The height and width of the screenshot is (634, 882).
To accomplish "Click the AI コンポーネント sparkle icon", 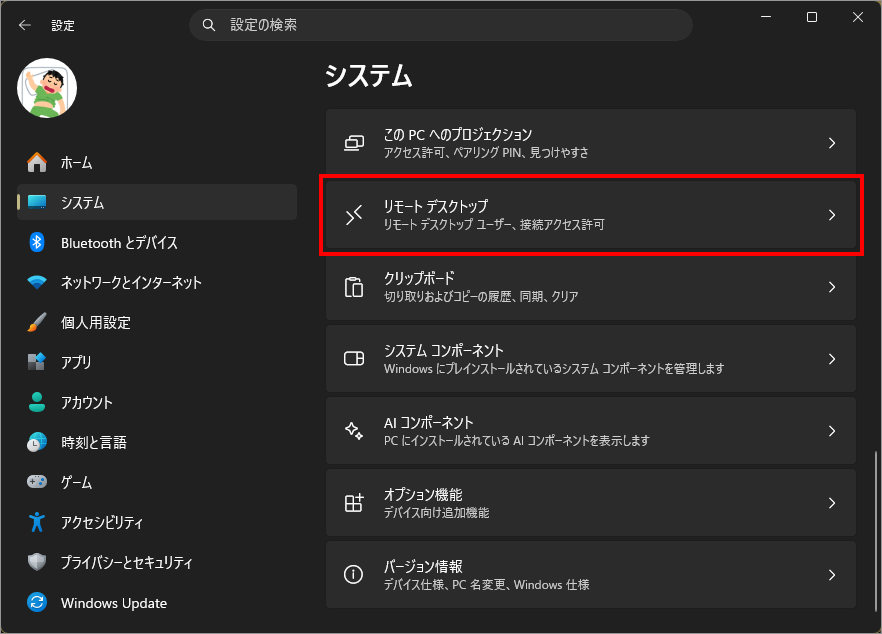I will pos(353,431).
